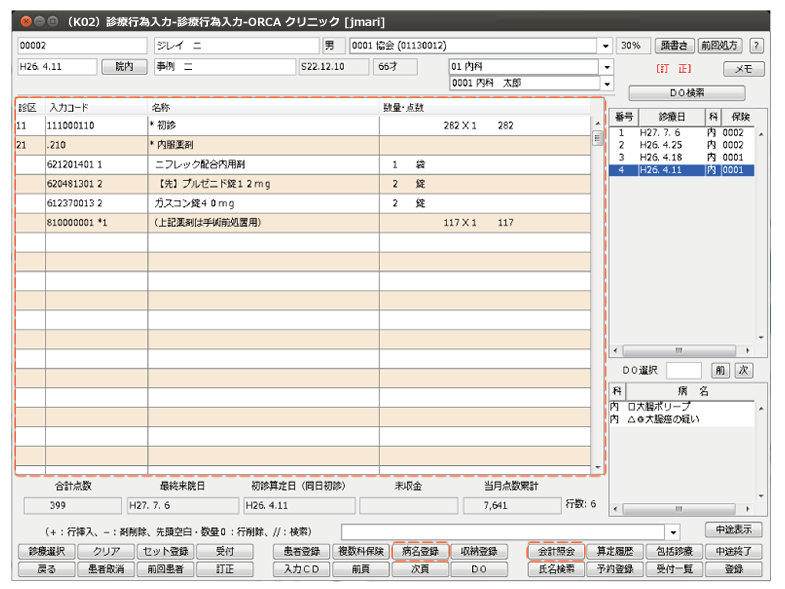Click the プルゼニド錠12mg row name
The height and width of the screenshot is (589, 785).
pyautogui.click(x=214, y=184)
